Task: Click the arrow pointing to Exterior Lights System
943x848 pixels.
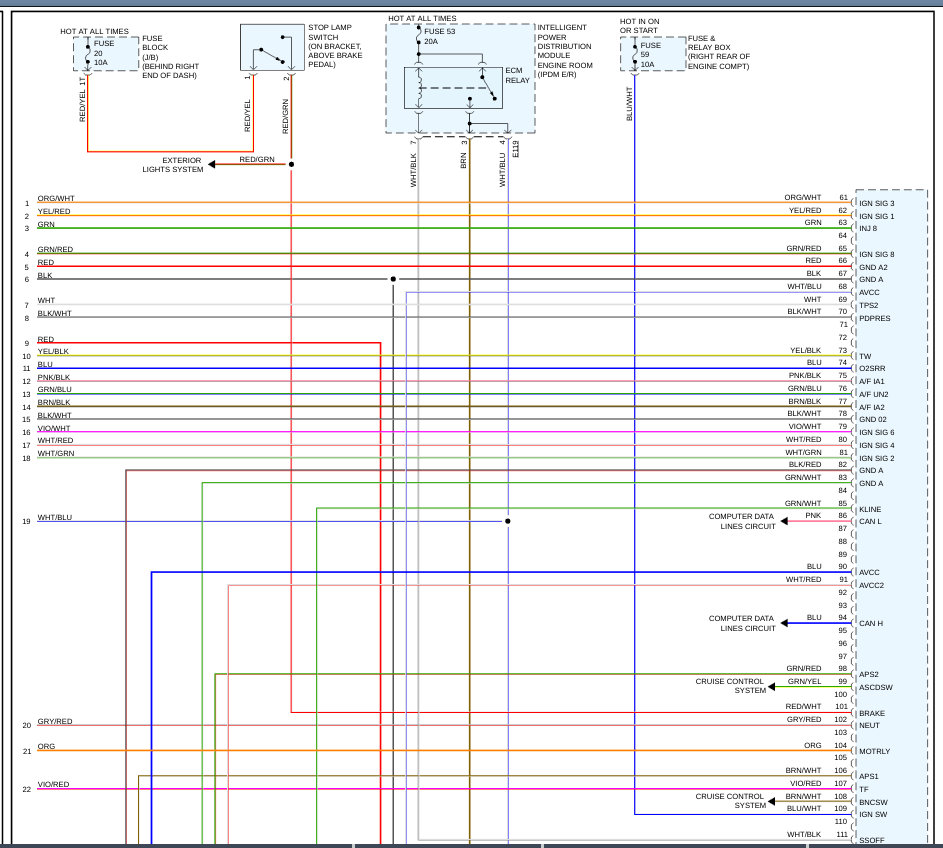Action: click(214, 164)
